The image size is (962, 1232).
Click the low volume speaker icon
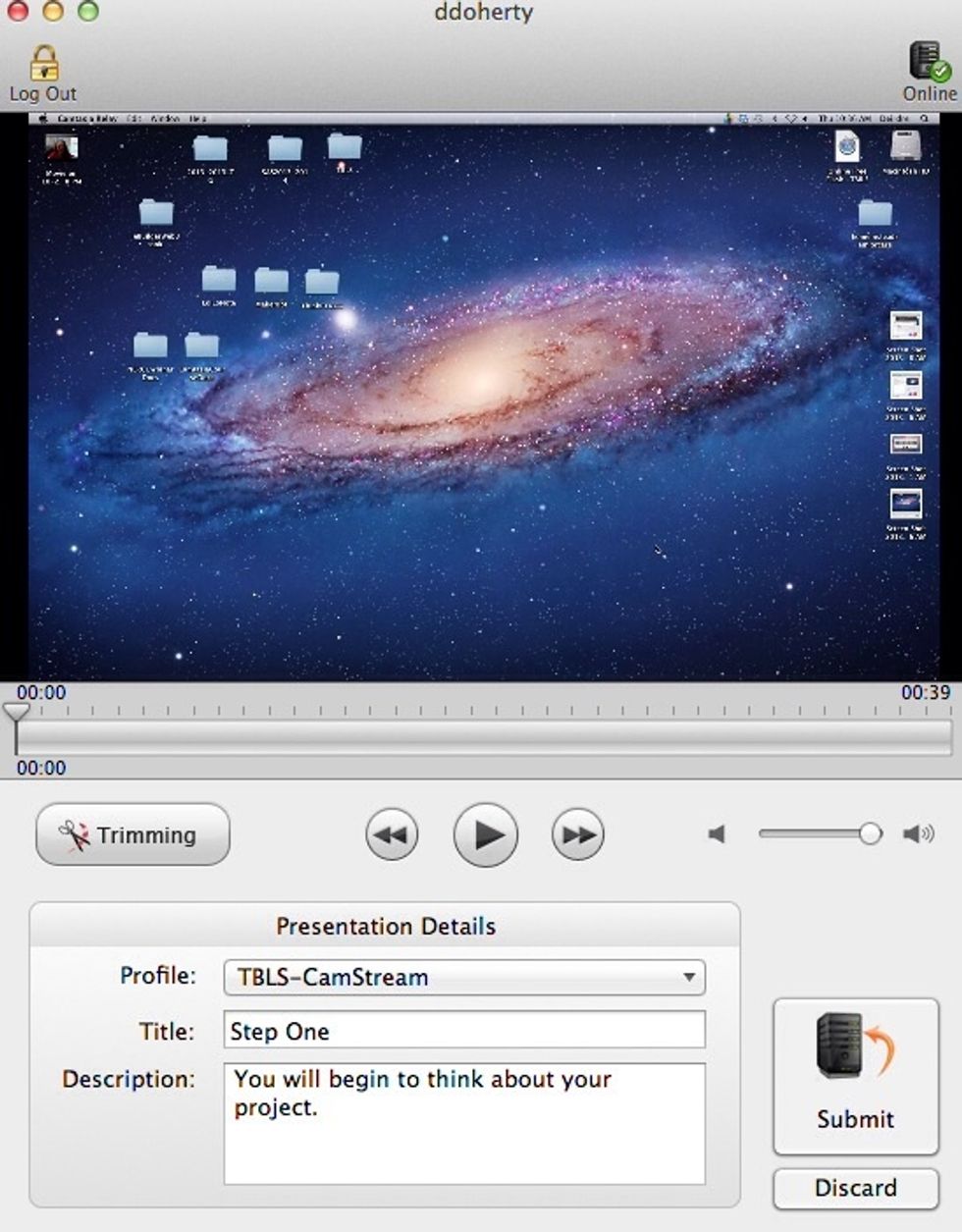tap(718, 834)
